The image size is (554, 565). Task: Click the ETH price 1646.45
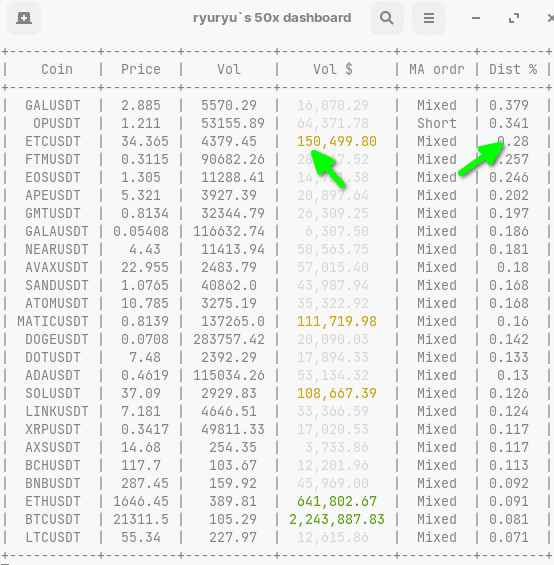coord(141,502)
